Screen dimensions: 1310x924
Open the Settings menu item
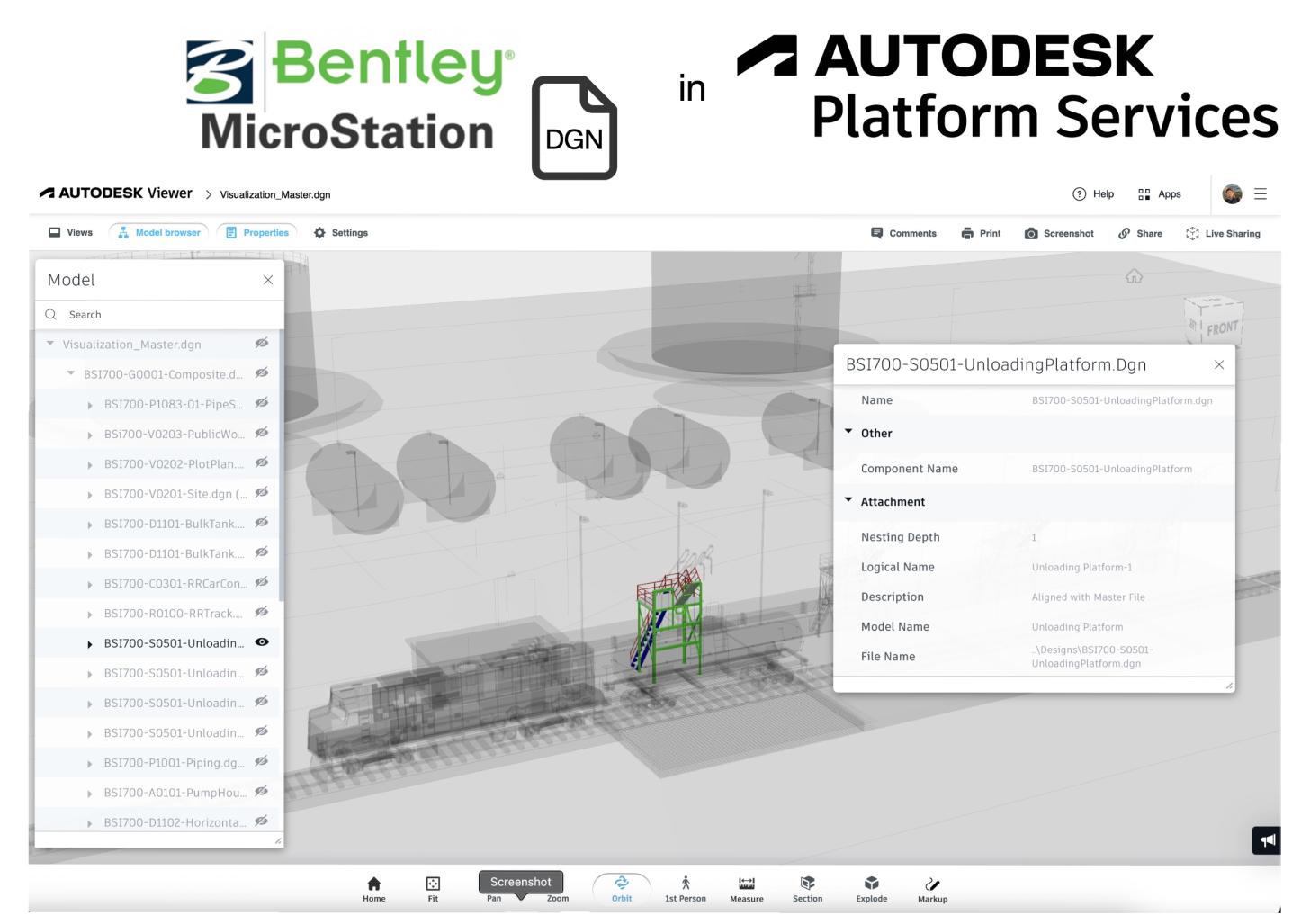coord(341,232)
